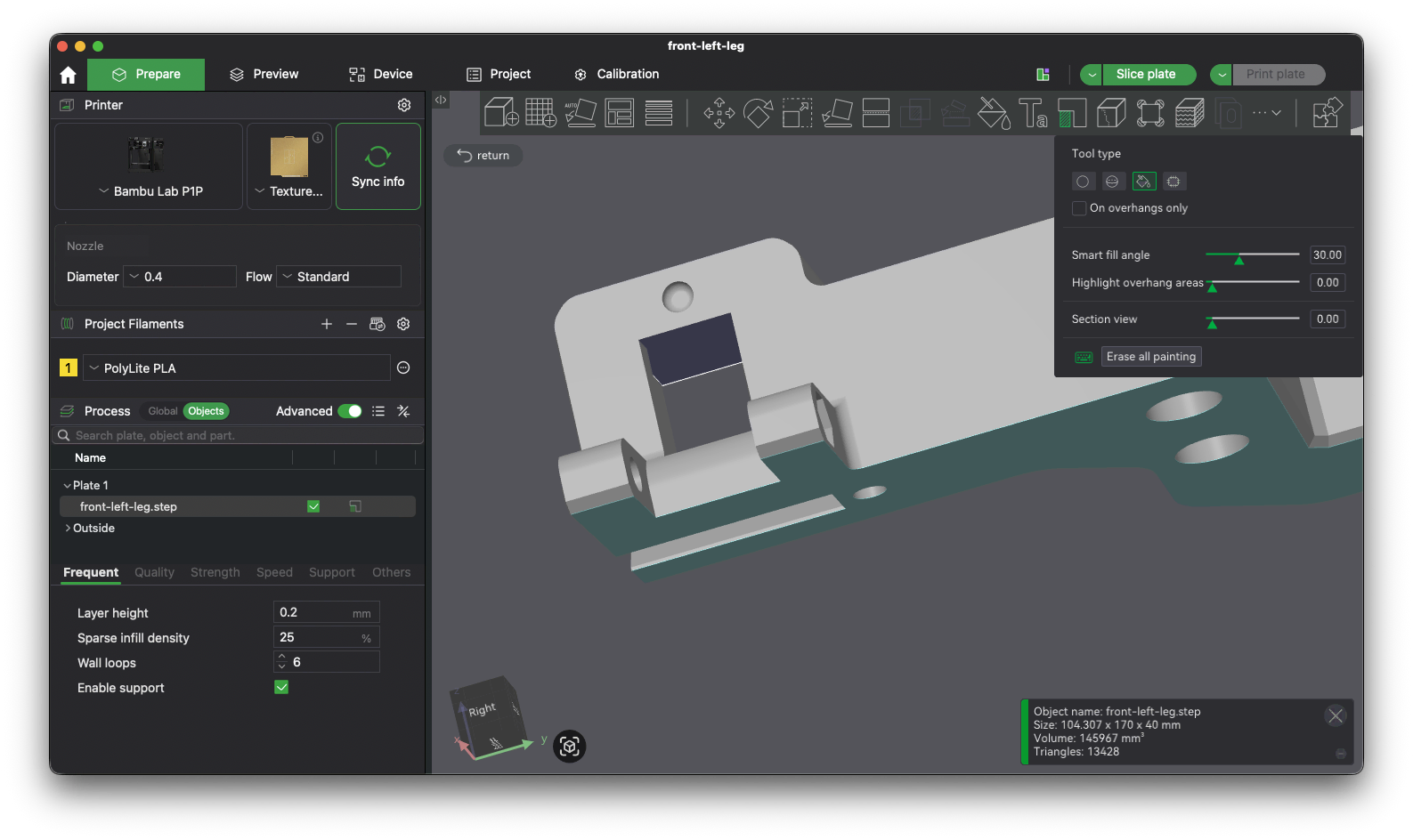Click the Erase all painting button

1151,357
